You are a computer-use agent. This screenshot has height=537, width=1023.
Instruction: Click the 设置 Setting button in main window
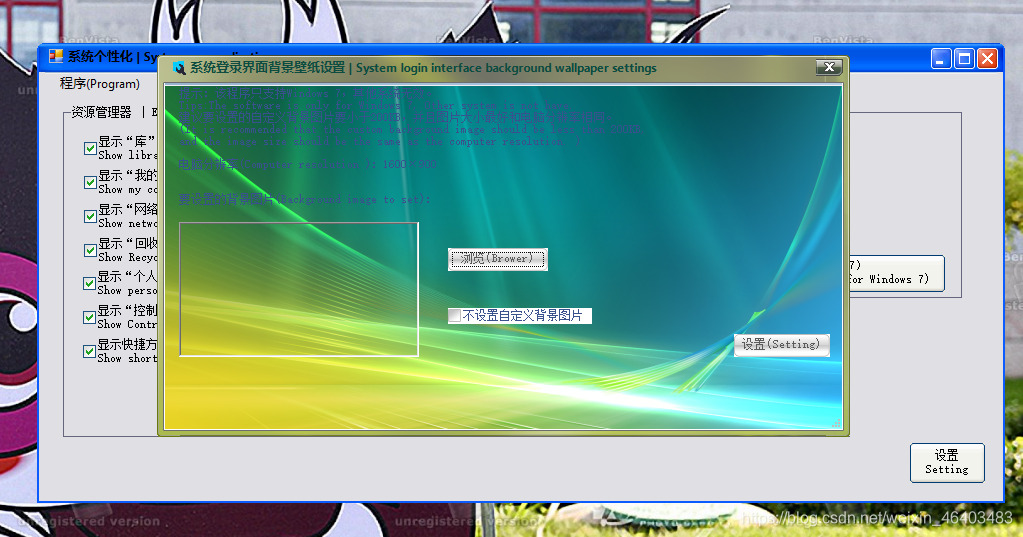tap(947, 463)
